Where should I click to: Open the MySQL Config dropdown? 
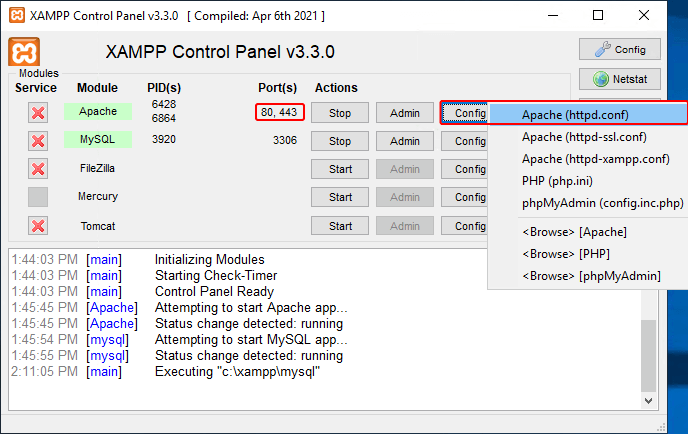[465, 141]
